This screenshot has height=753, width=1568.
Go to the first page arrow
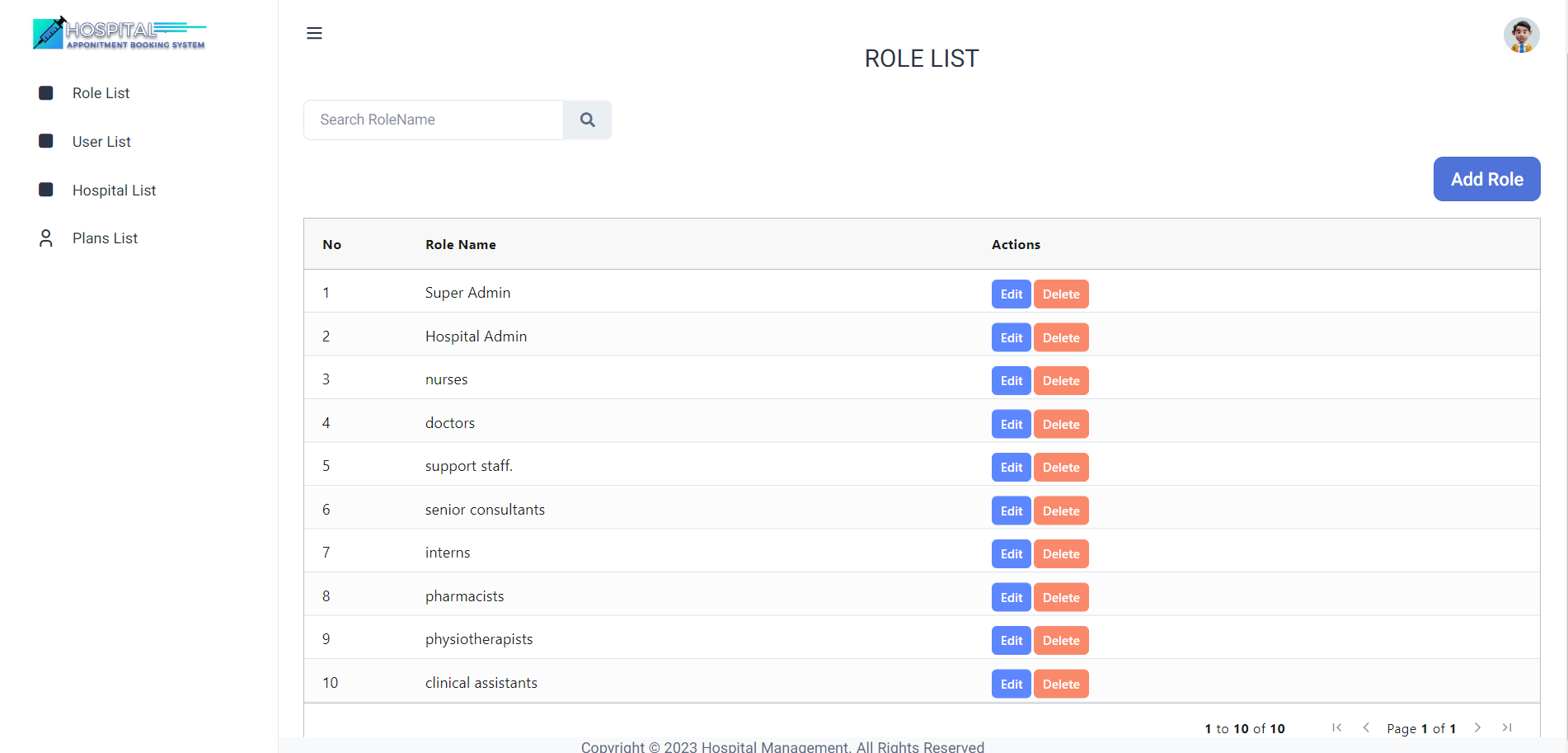1336,727
